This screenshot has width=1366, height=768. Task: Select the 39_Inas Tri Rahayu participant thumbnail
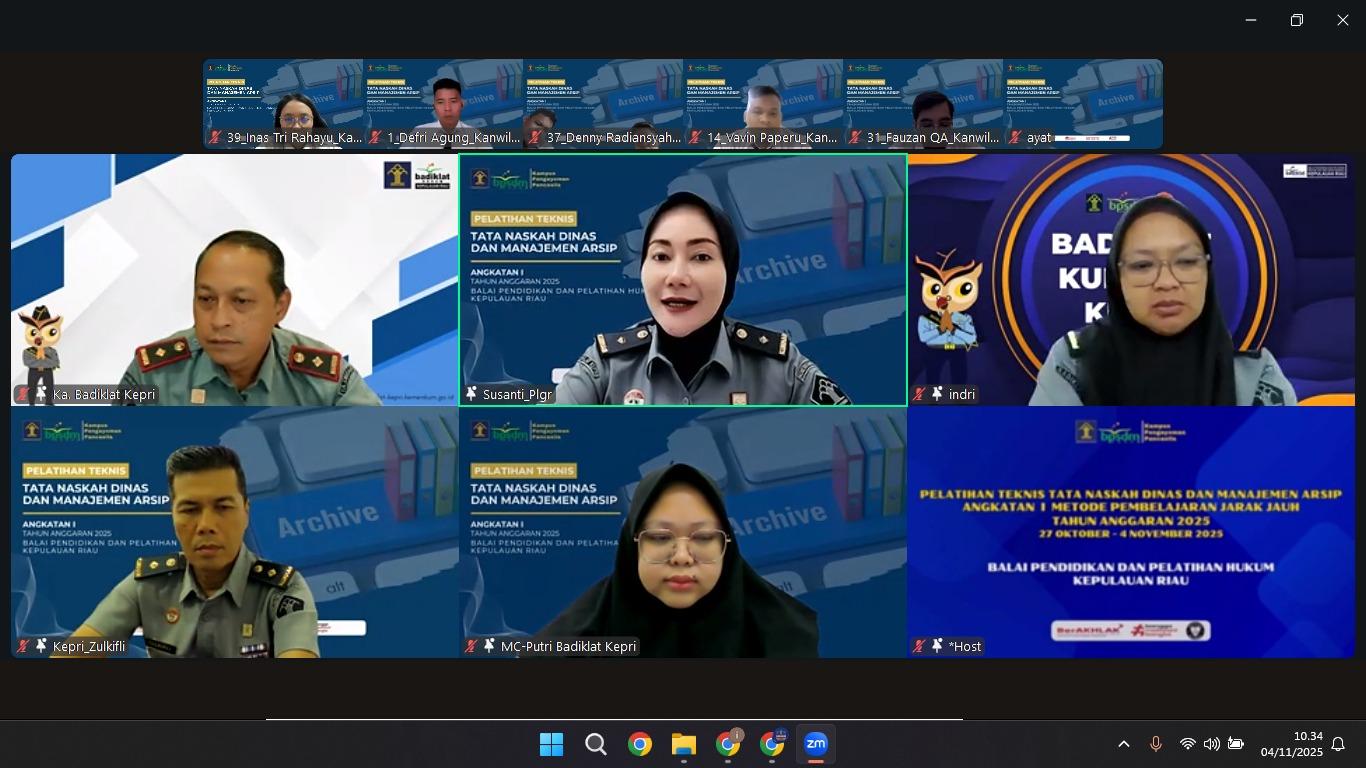pos(283,104)
